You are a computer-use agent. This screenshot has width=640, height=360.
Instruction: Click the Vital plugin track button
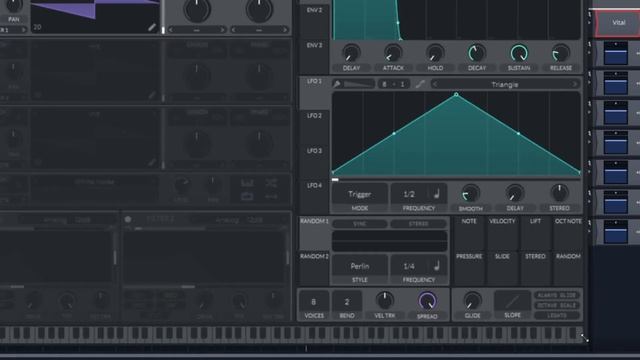(x=619, y=23)
